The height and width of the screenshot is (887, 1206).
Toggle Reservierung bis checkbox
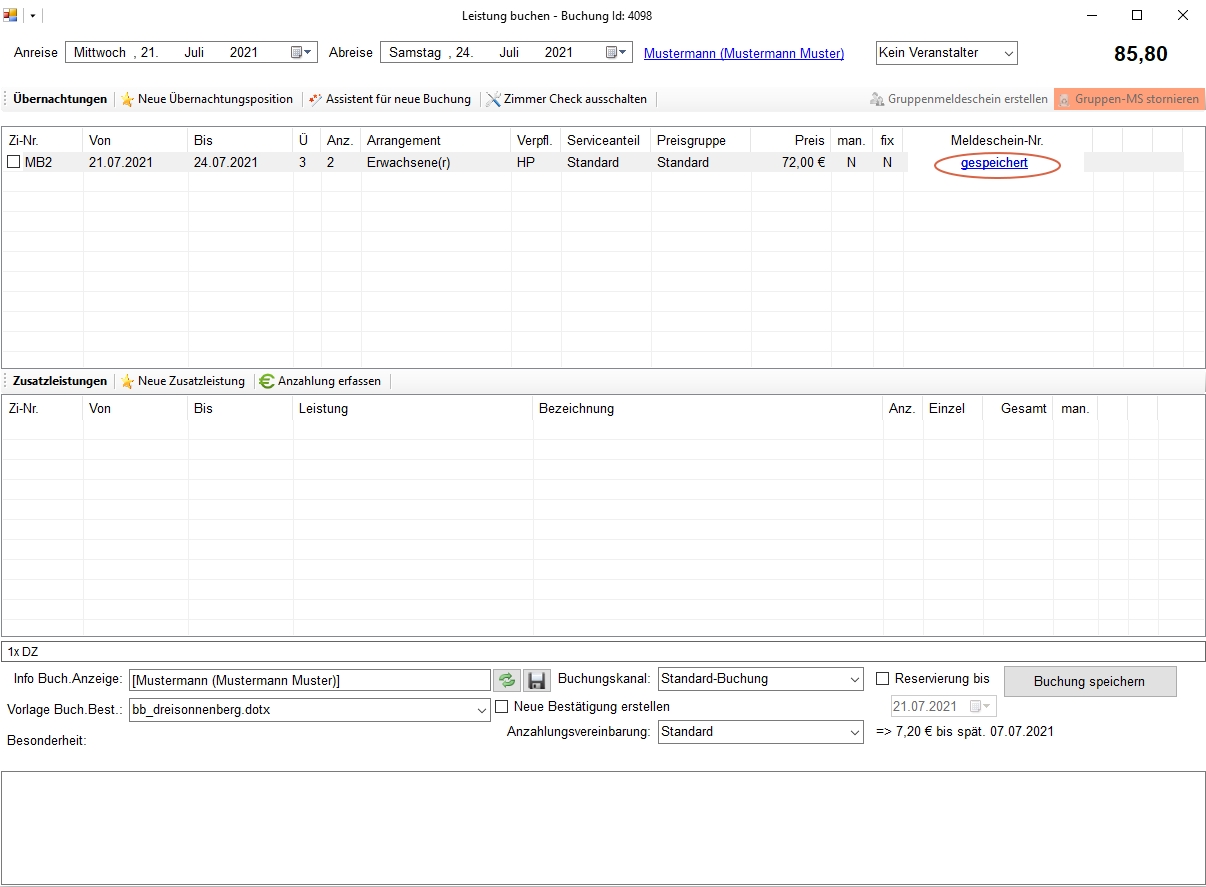[882, 679]
